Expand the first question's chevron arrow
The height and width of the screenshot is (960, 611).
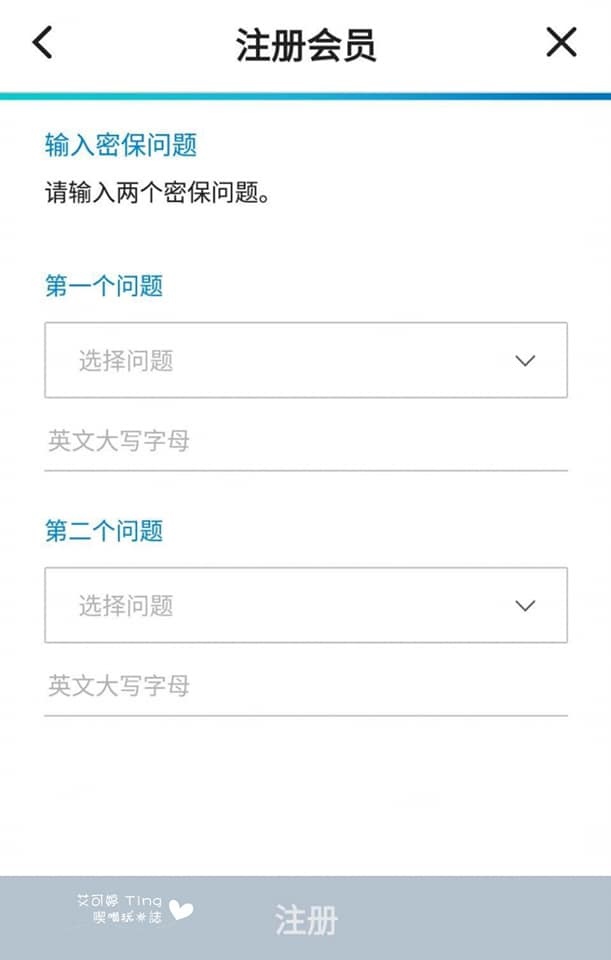pos(525,361)
